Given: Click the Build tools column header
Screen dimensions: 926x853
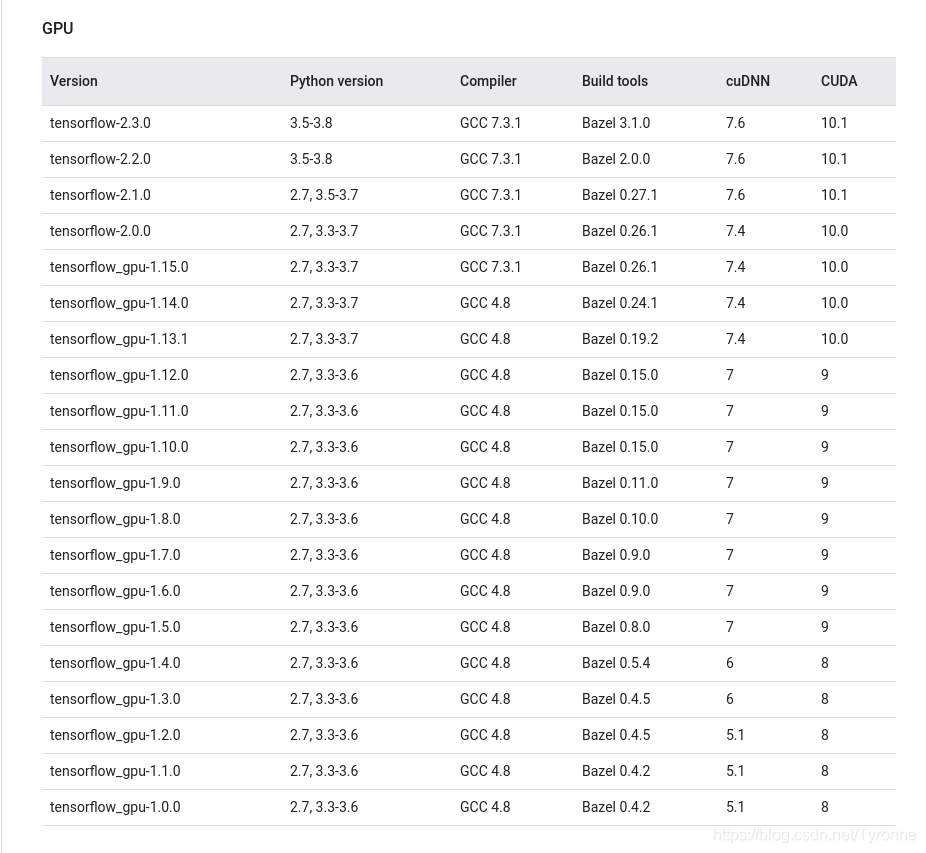Looking at the screenshot, I should 615,81.
